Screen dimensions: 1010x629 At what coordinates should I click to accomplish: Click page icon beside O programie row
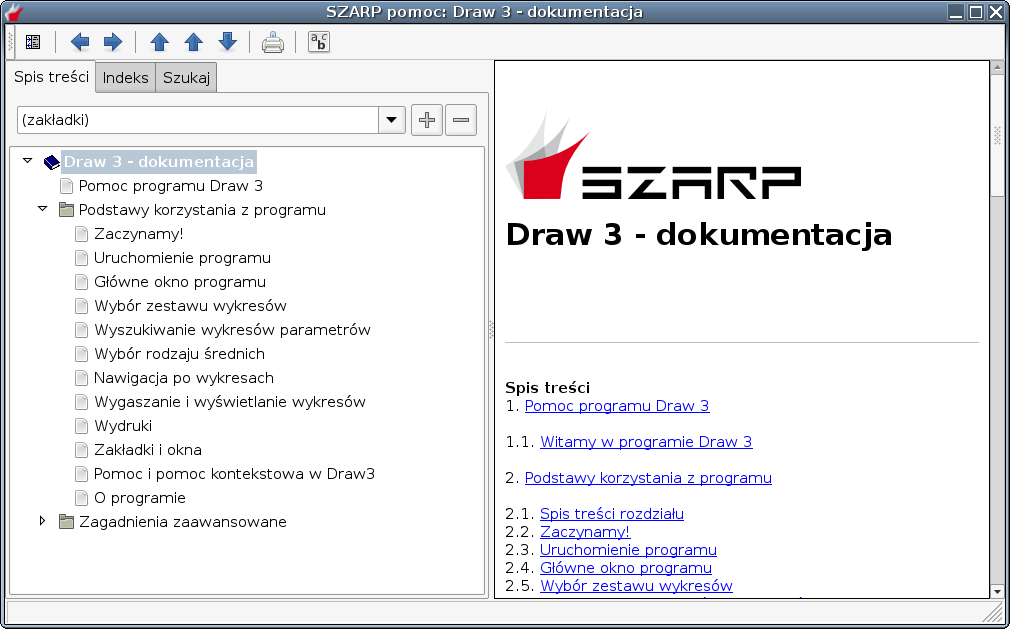coord(81,498)
